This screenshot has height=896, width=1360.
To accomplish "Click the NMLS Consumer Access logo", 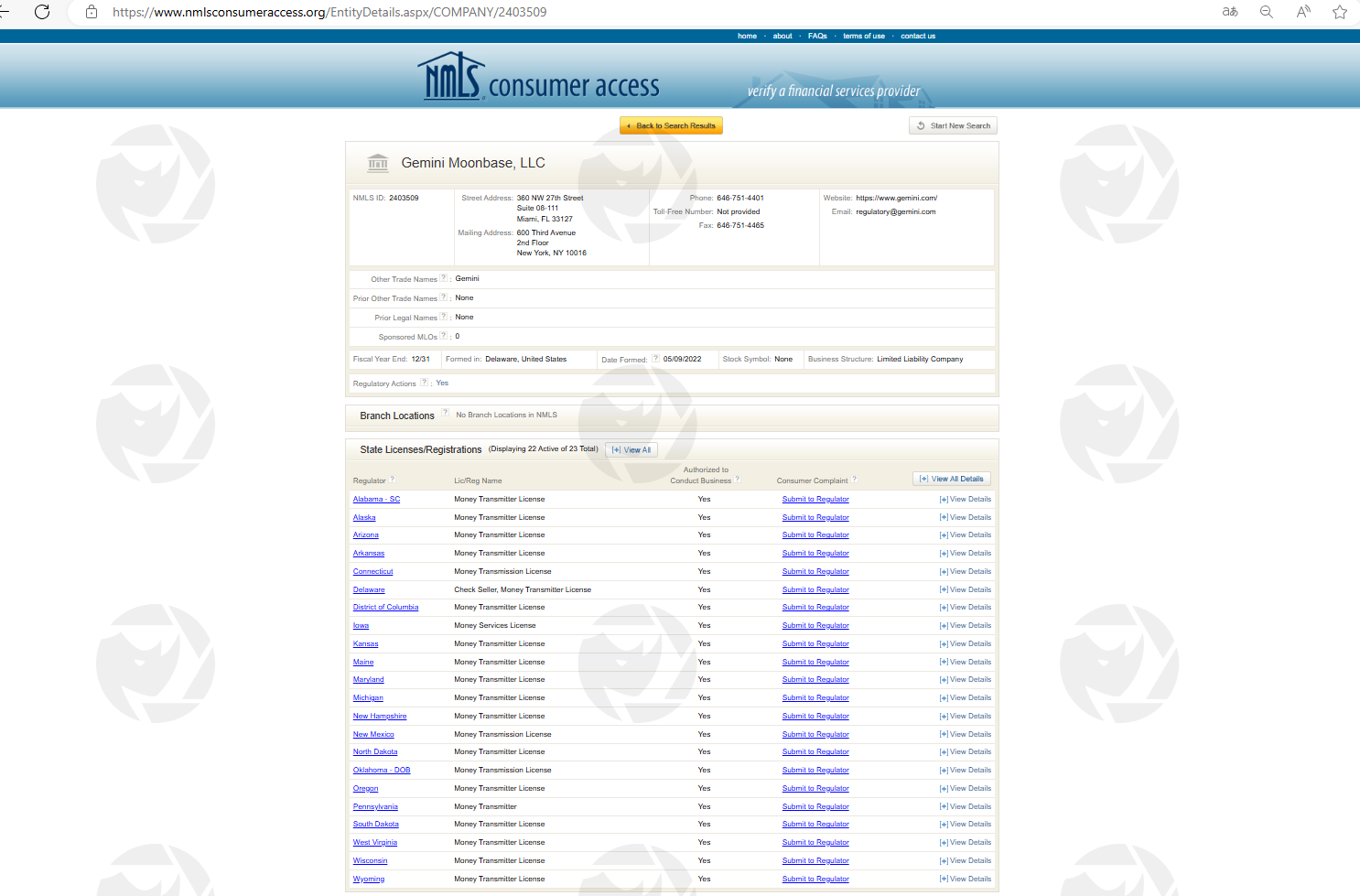I will (x=539, y=78).
